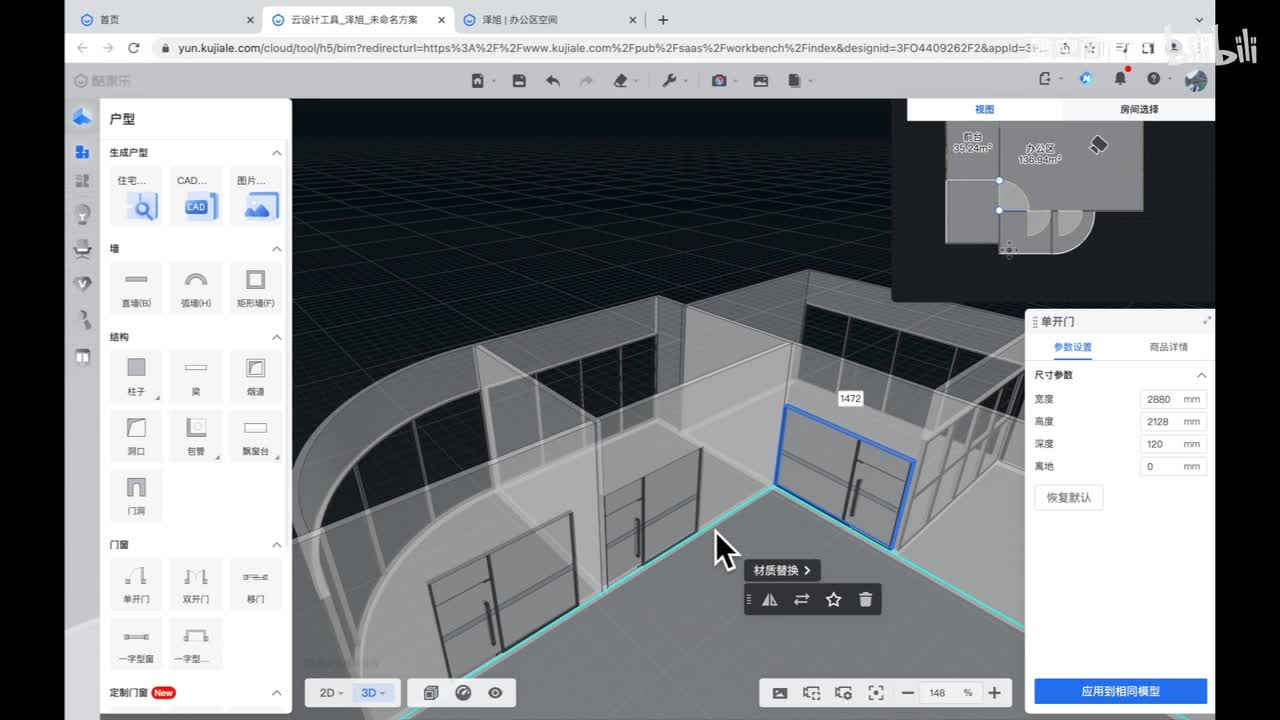Select the 视图 tab in minimap
Viewport: 1280px width, 720px height.
pyautogui.click(x=985, y=110)
